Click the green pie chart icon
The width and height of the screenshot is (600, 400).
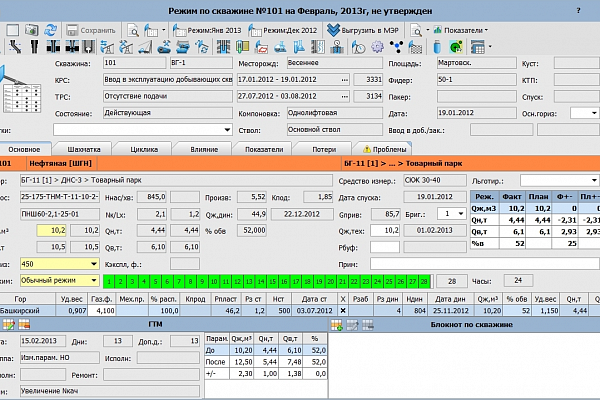click(456, 47)
